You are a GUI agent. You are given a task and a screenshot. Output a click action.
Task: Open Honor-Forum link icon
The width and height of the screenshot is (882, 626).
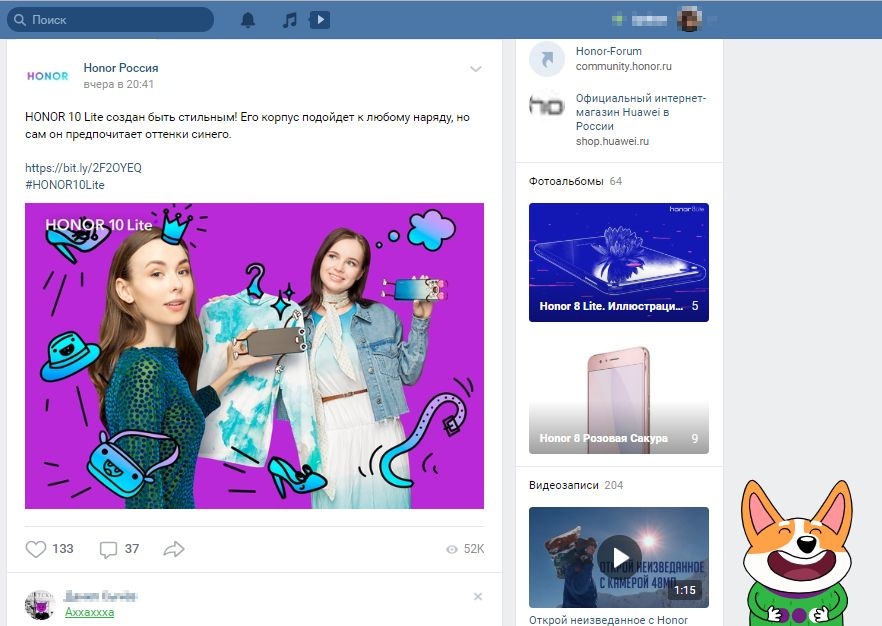pyautogui.click(x=546, y=59)
